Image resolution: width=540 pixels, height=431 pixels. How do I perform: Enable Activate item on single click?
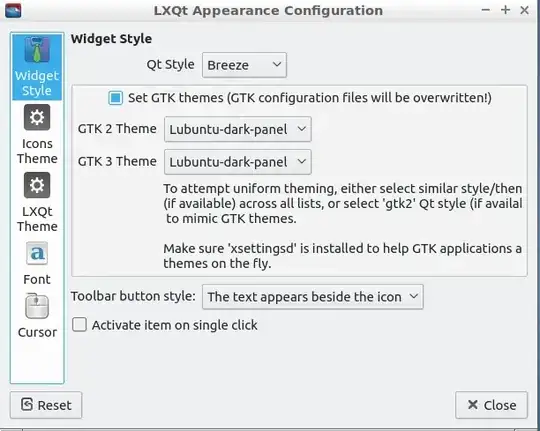(x=79, y=325)
